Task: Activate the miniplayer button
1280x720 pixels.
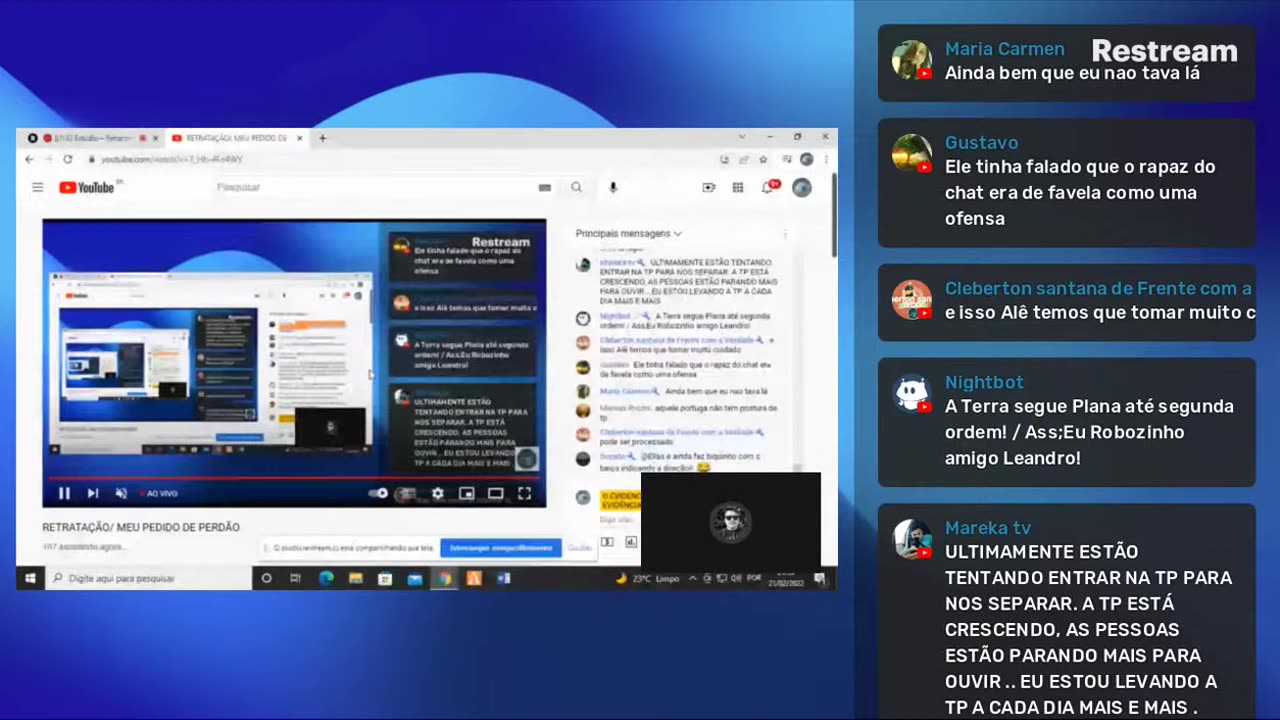Action: pos(466,493)
